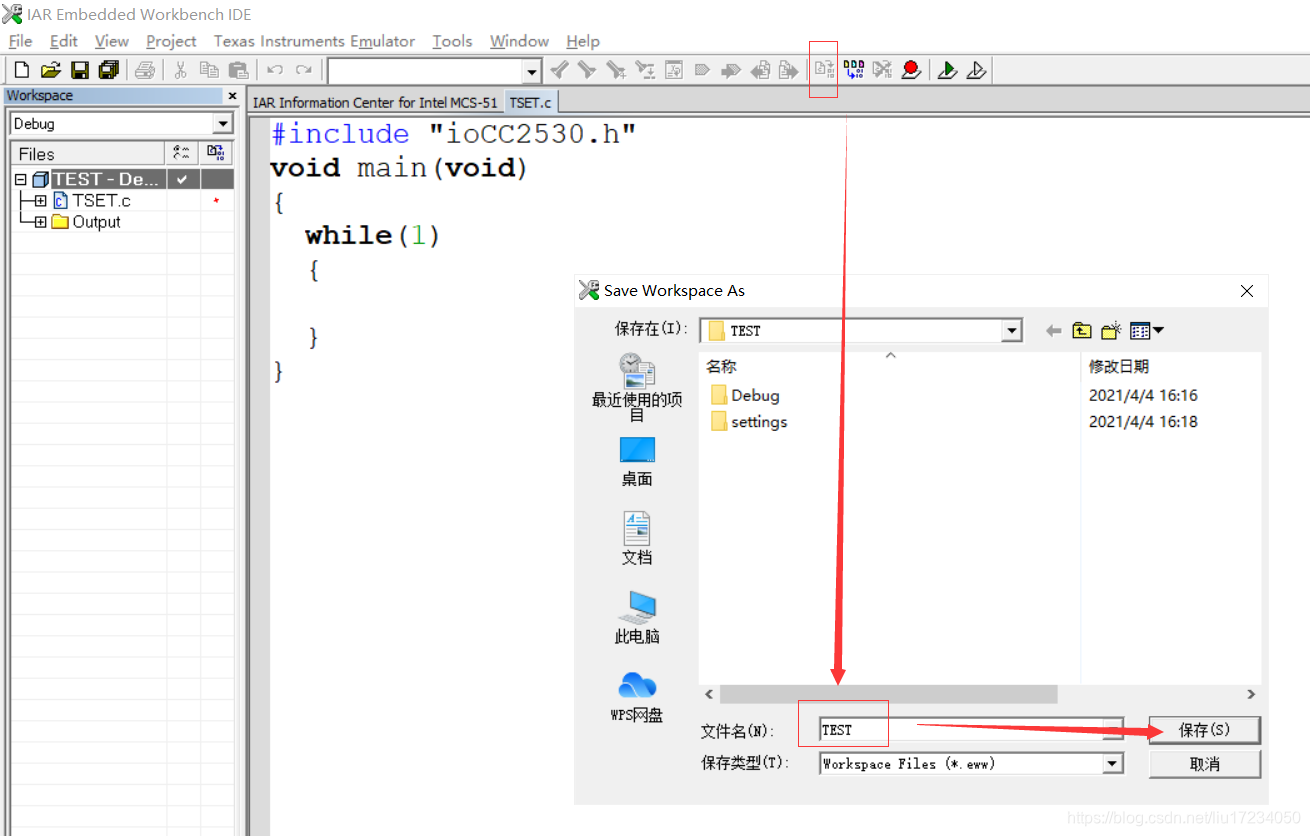Image resolution: width=1310 pixels, height=836 pixels.
Task: Open the file name history dropdown
Action: click(1113, 730)
